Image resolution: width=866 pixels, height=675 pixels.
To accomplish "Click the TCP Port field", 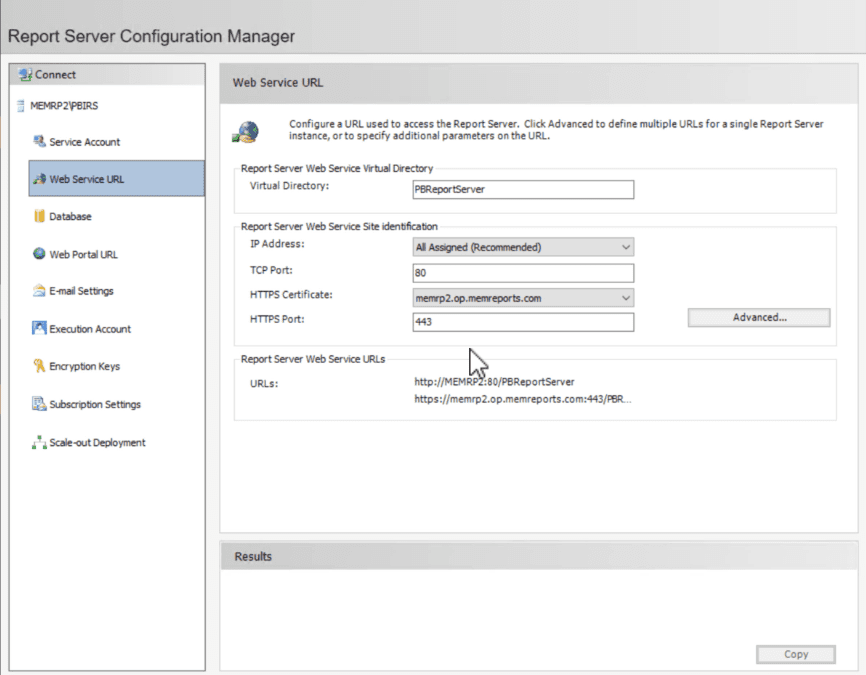I will pyautogui.click(x=523, y=273).
